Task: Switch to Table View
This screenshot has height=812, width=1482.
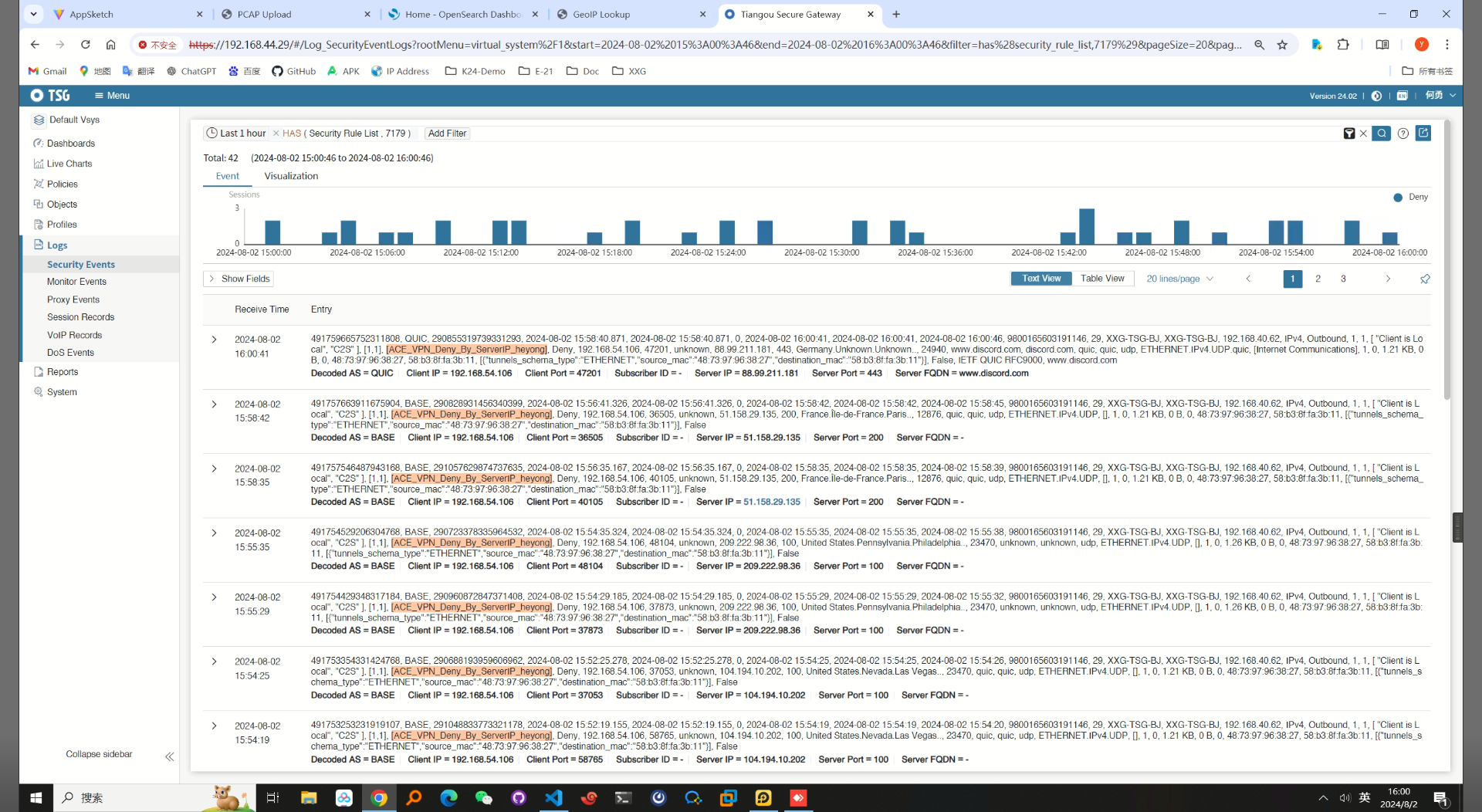Action: coord(1101,279)
